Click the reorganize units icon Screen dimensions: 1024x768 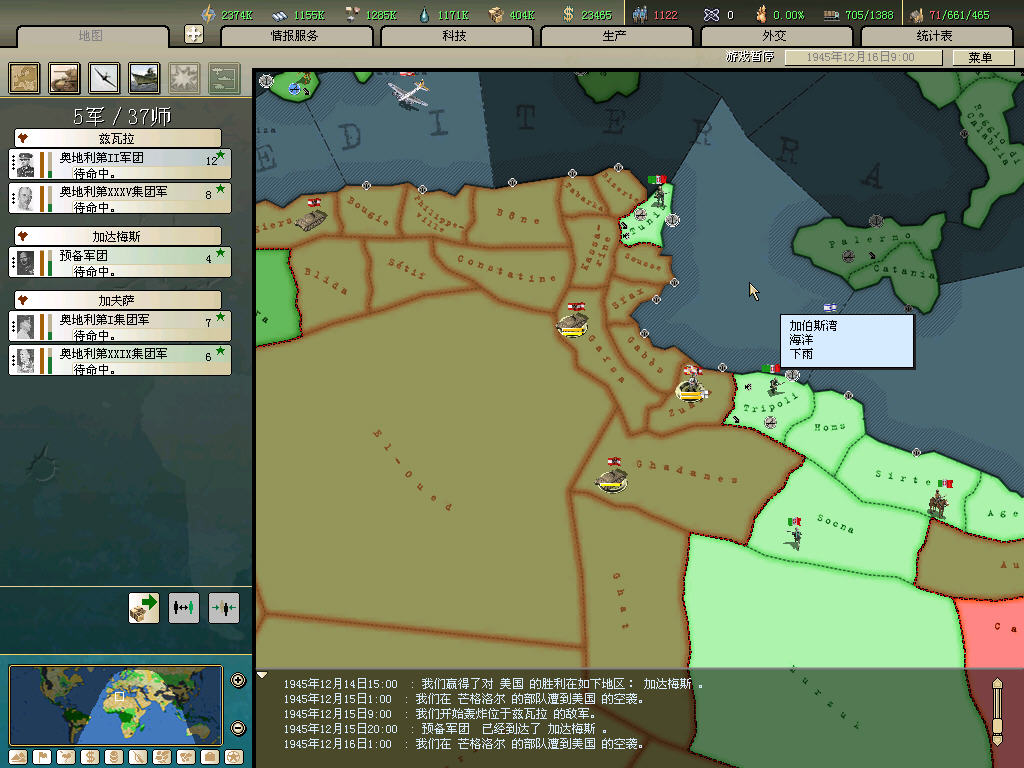pos(183,607)
